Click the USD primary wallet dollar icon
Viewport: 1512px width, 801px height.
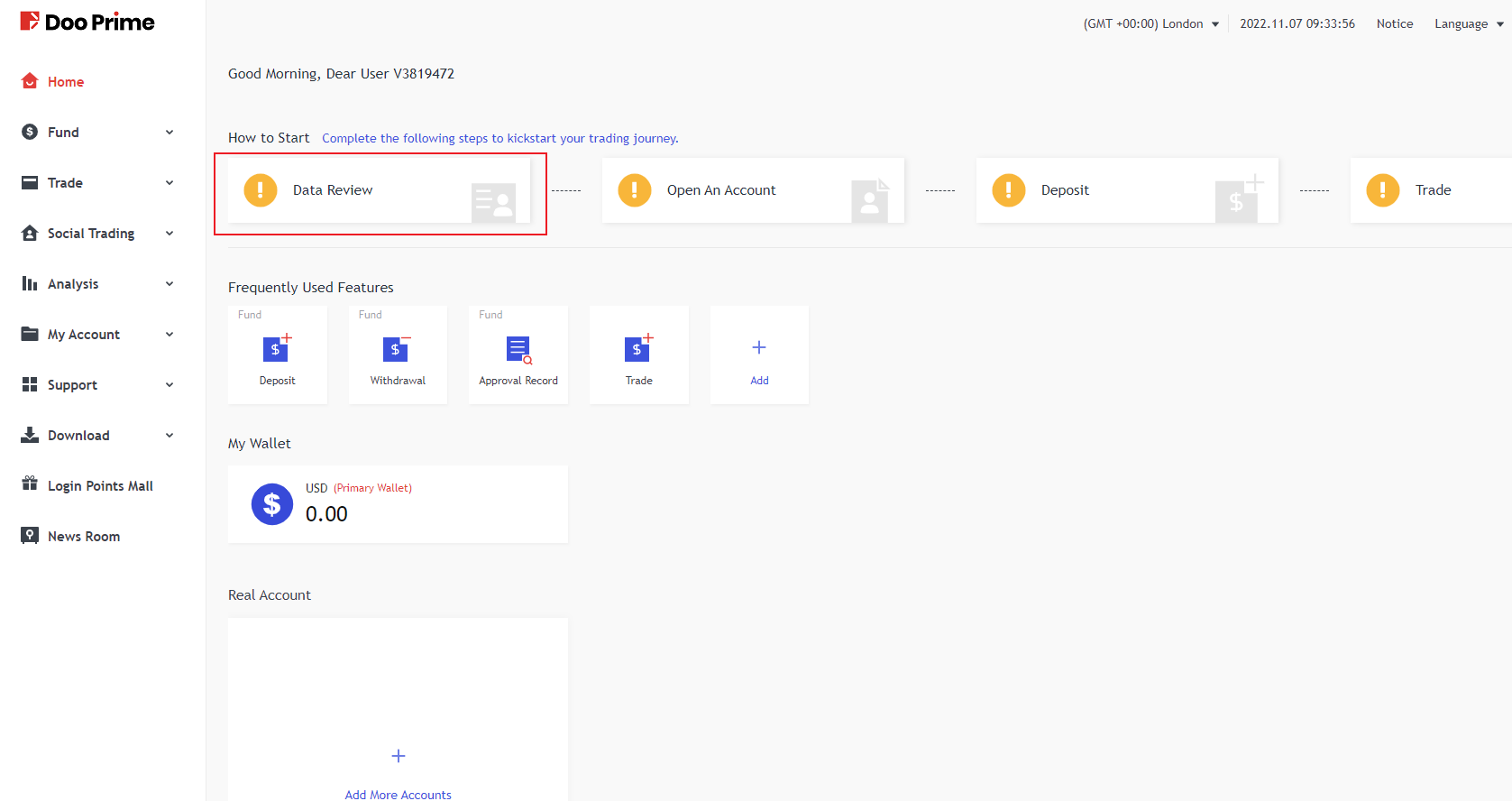click(272, 504)
